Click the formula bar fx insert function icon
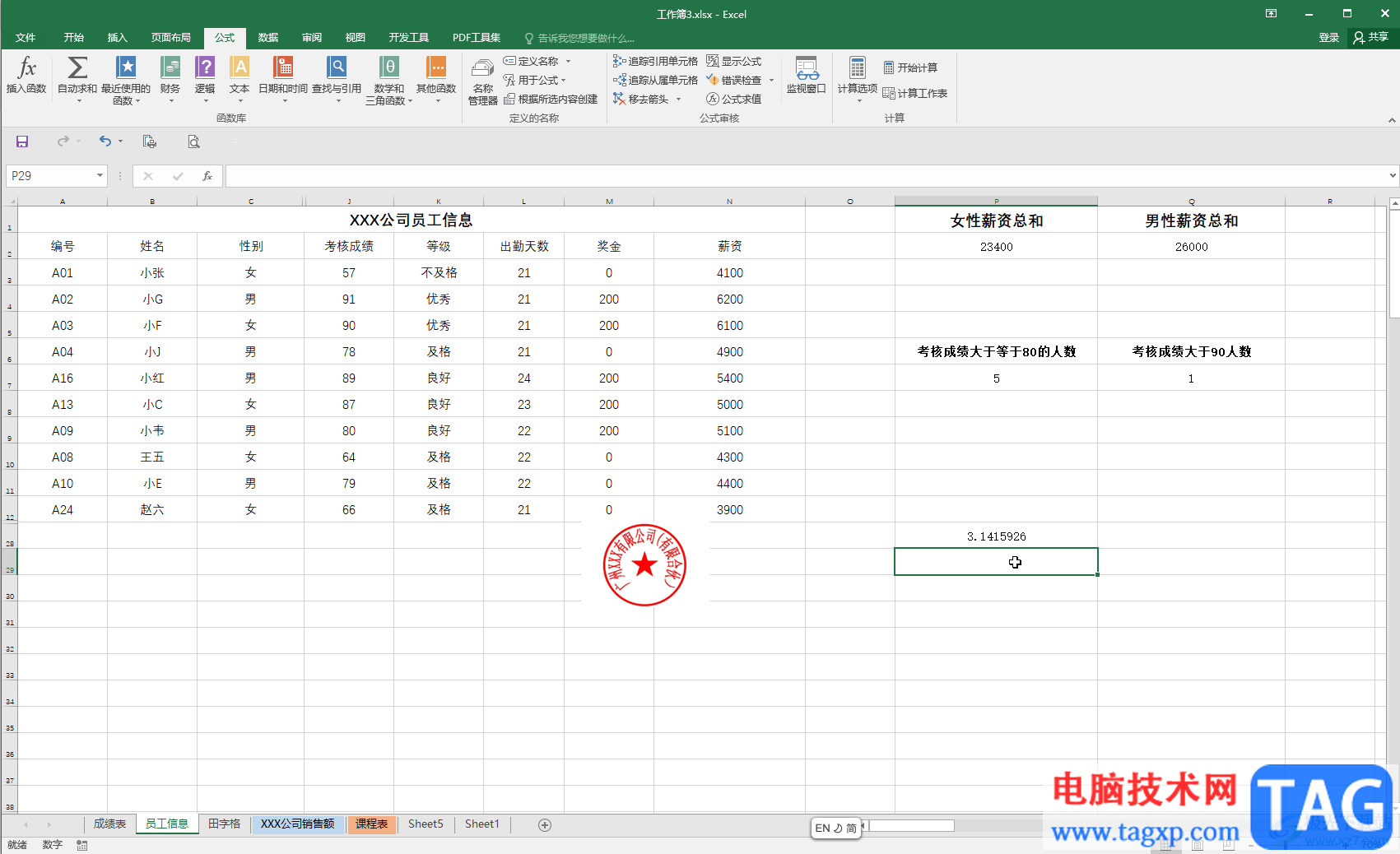The width and height of the screenshot is (1400, 854). pyautogui.click(x=207, y=175)
